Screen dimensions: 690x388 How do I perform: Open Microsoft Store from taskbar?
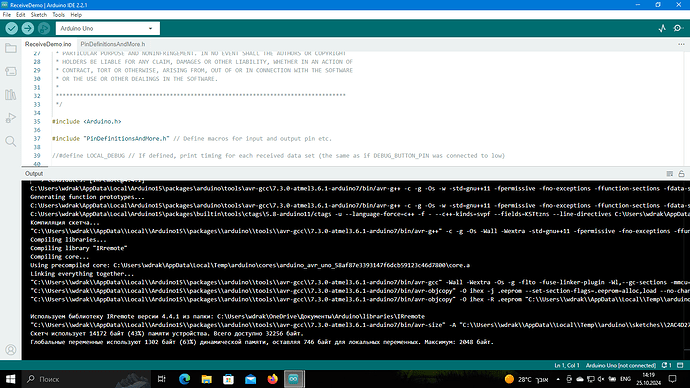(228, 379)
